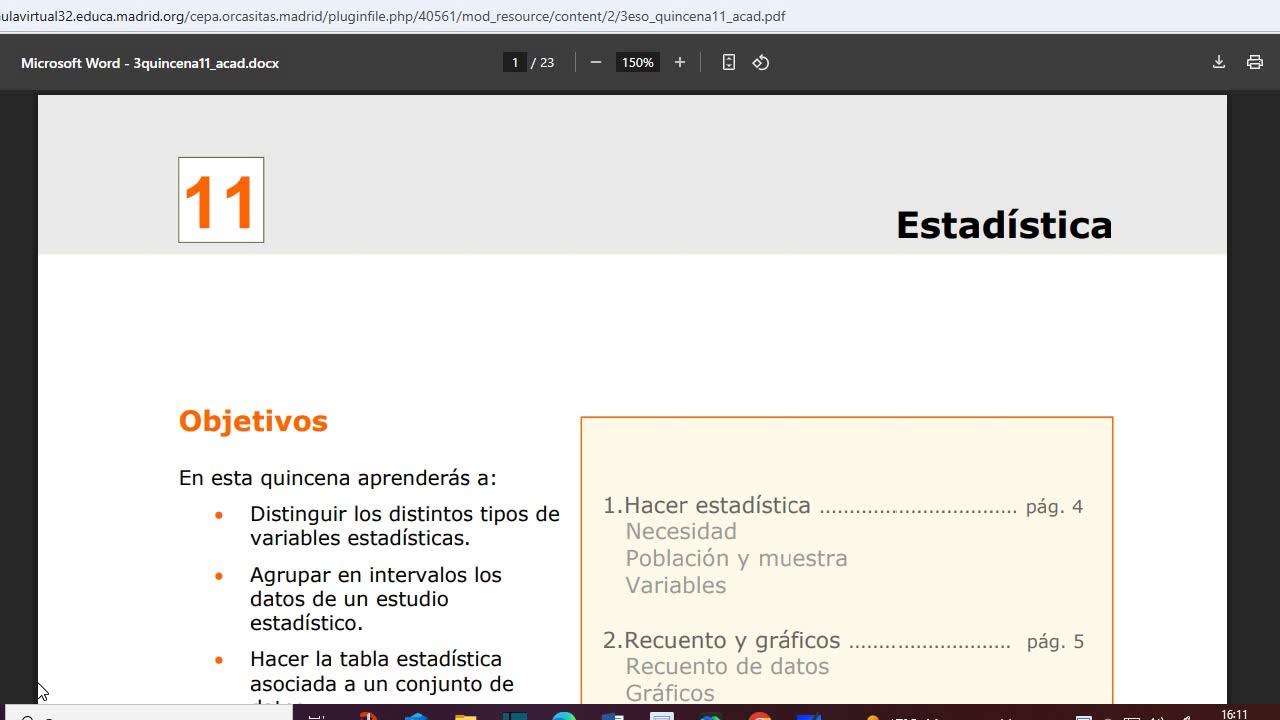
Task: Zoom out of the PDF with minus icon
Action: click(x=596, y=62)
